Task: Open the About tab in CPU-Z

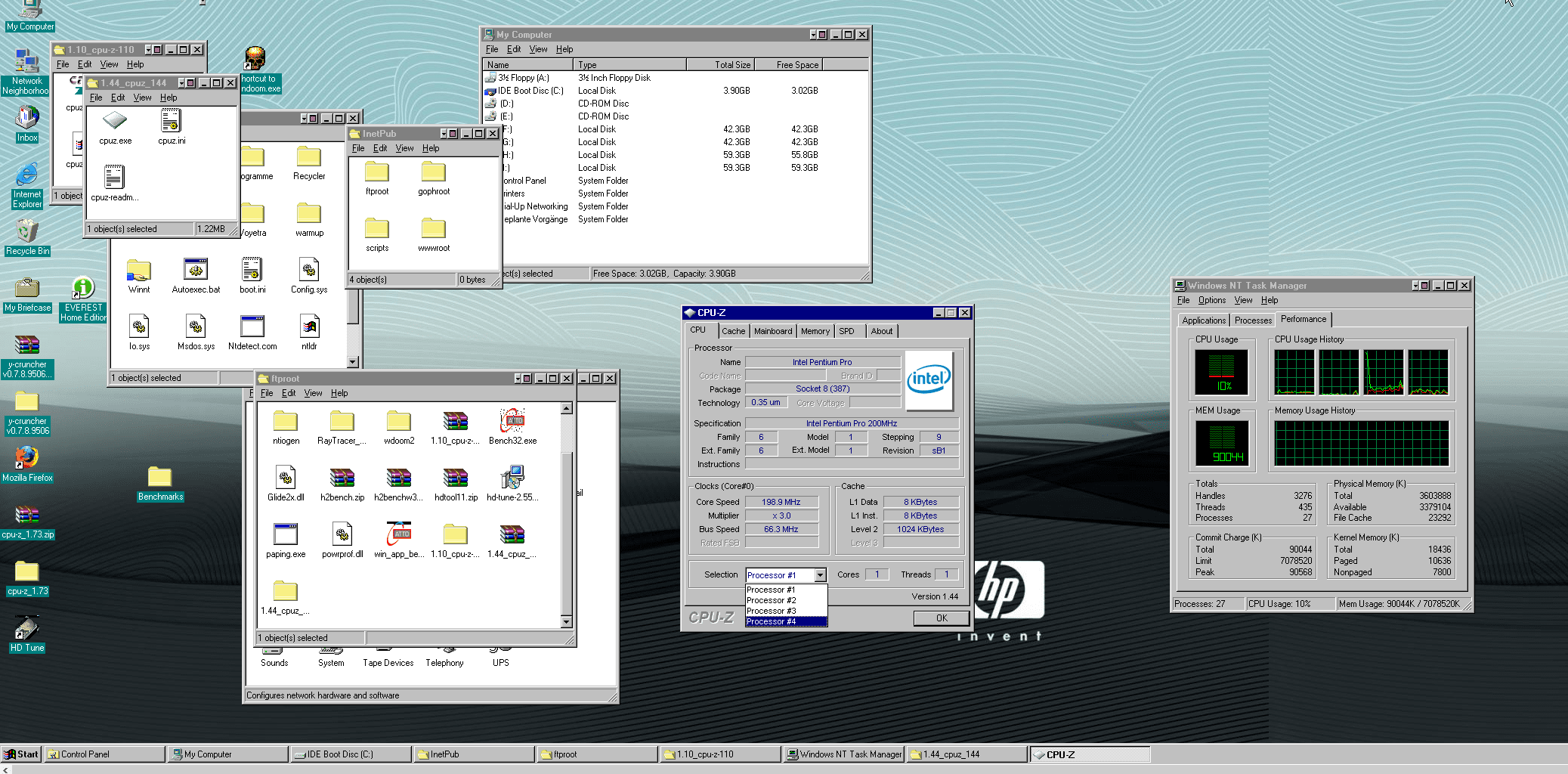Action: point(881,331)
